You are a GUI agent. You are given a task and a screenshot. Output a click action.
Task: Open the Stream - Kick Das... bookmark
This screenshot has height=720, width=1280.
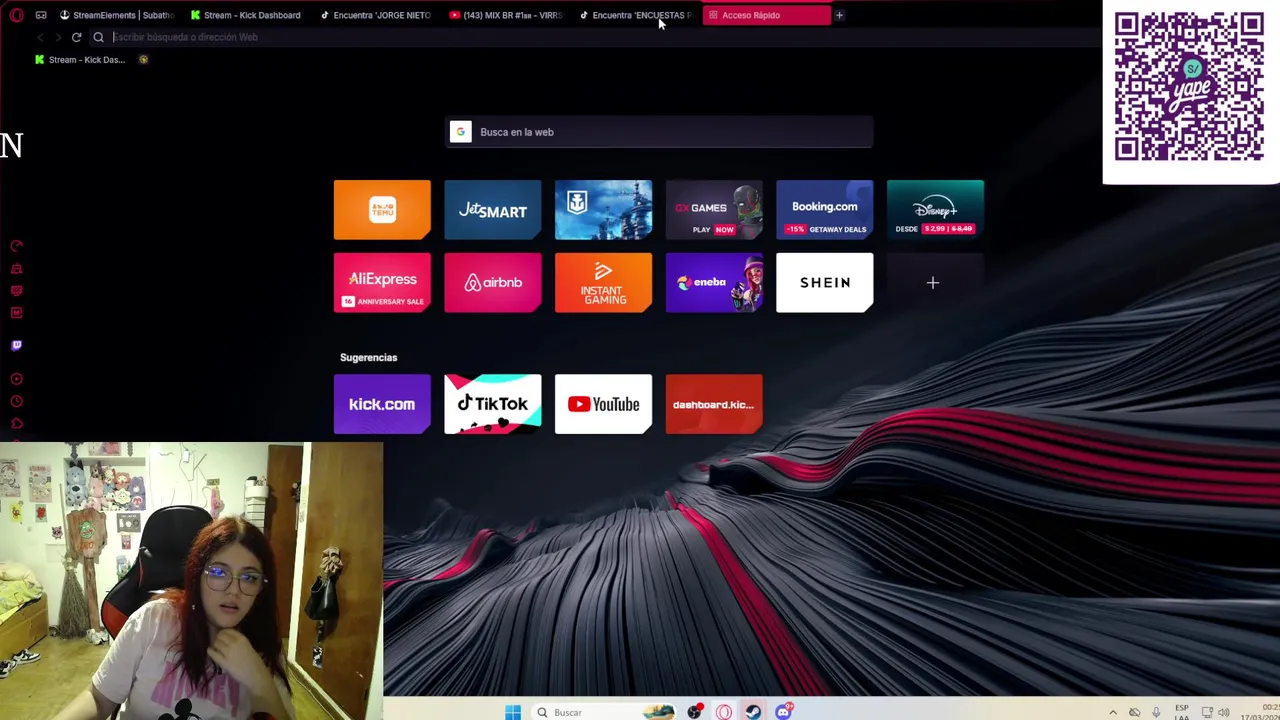click(x=80, y=60)
